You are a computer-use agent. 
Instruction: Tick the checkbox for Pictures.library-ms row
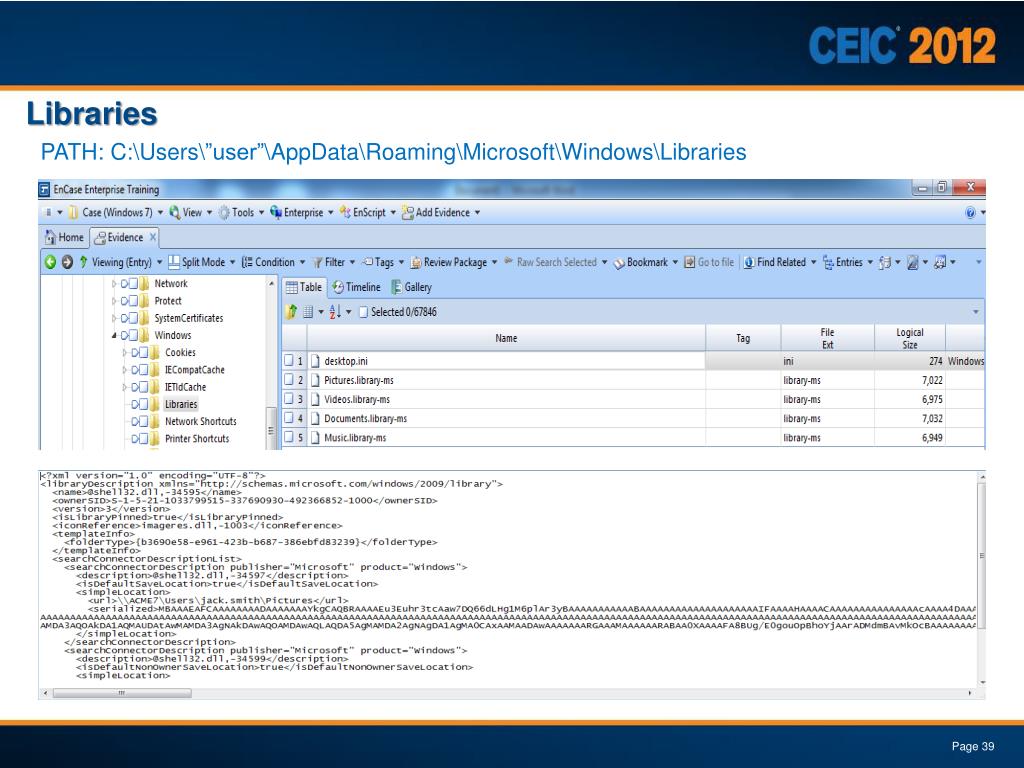point(289,379)
